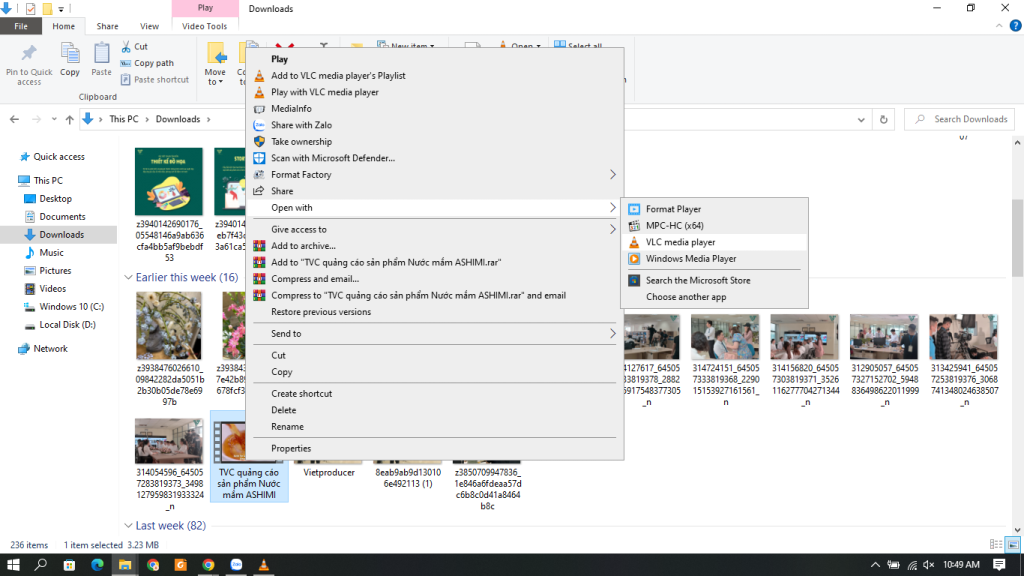Collapse the Earlier this week group
Image resolution: width=1024 pixels, height=576 pixels.
(x=128, y=277)
